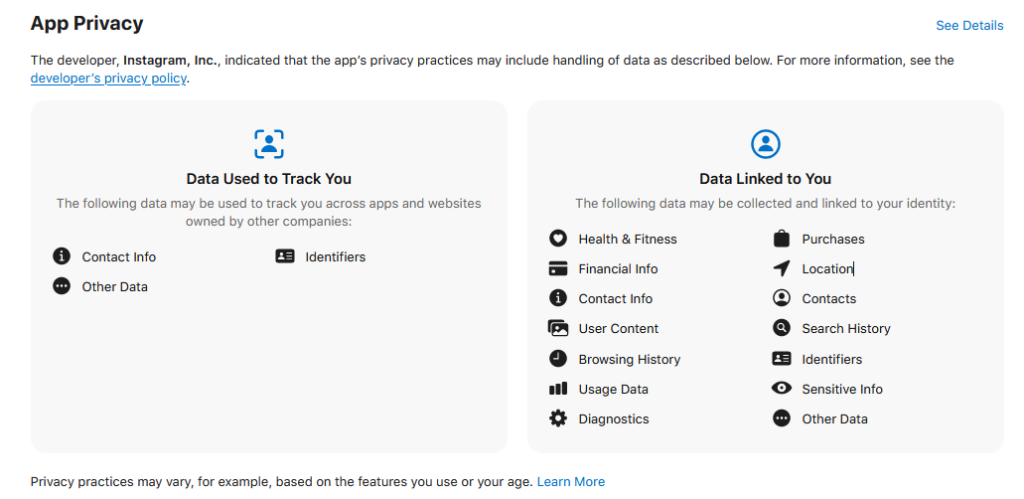Click the Contacts person icon
Viewport: 1024px width, 499px height.
782,298
